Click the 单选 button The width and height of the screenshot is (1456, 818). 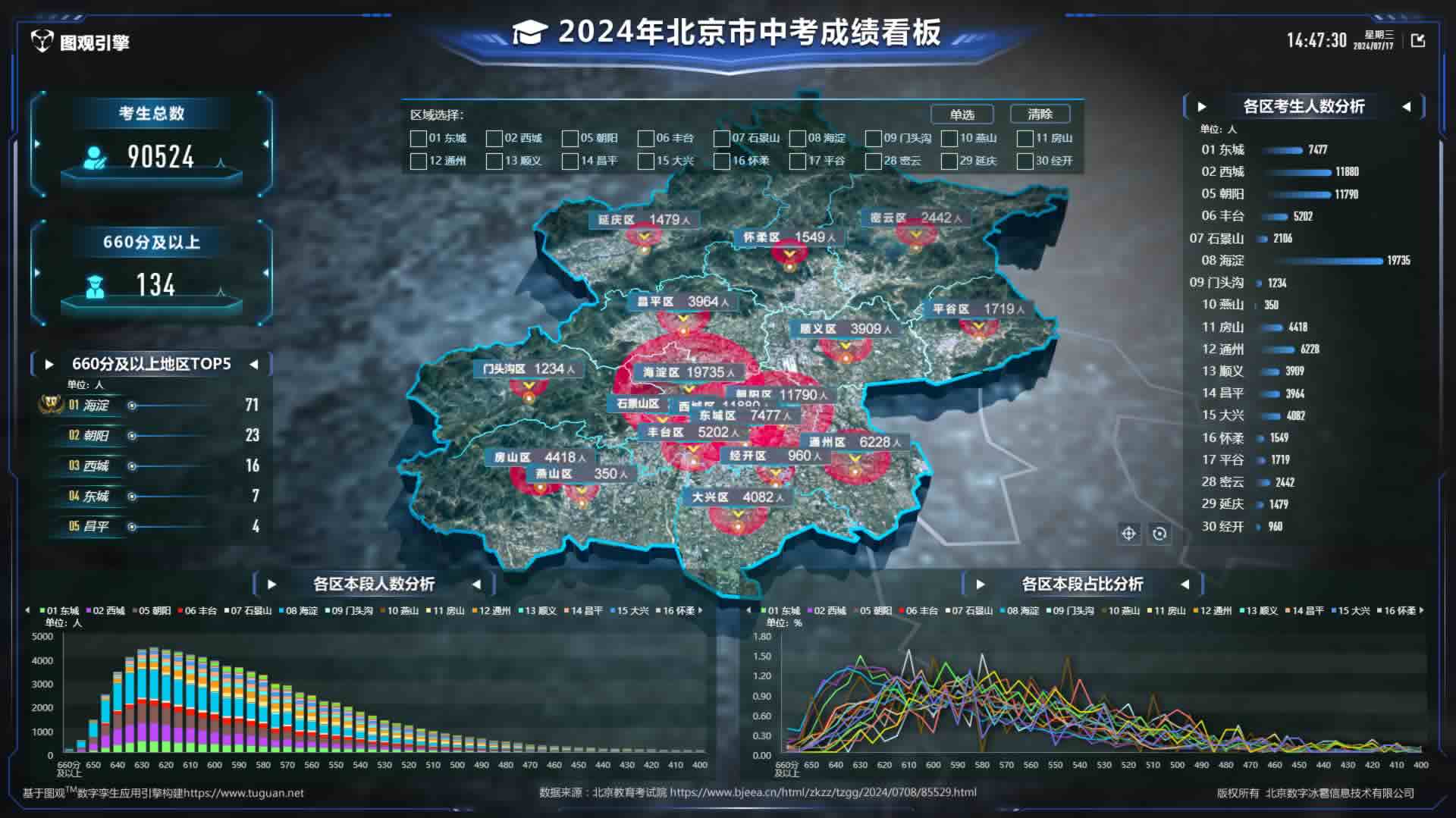[962, 114]
